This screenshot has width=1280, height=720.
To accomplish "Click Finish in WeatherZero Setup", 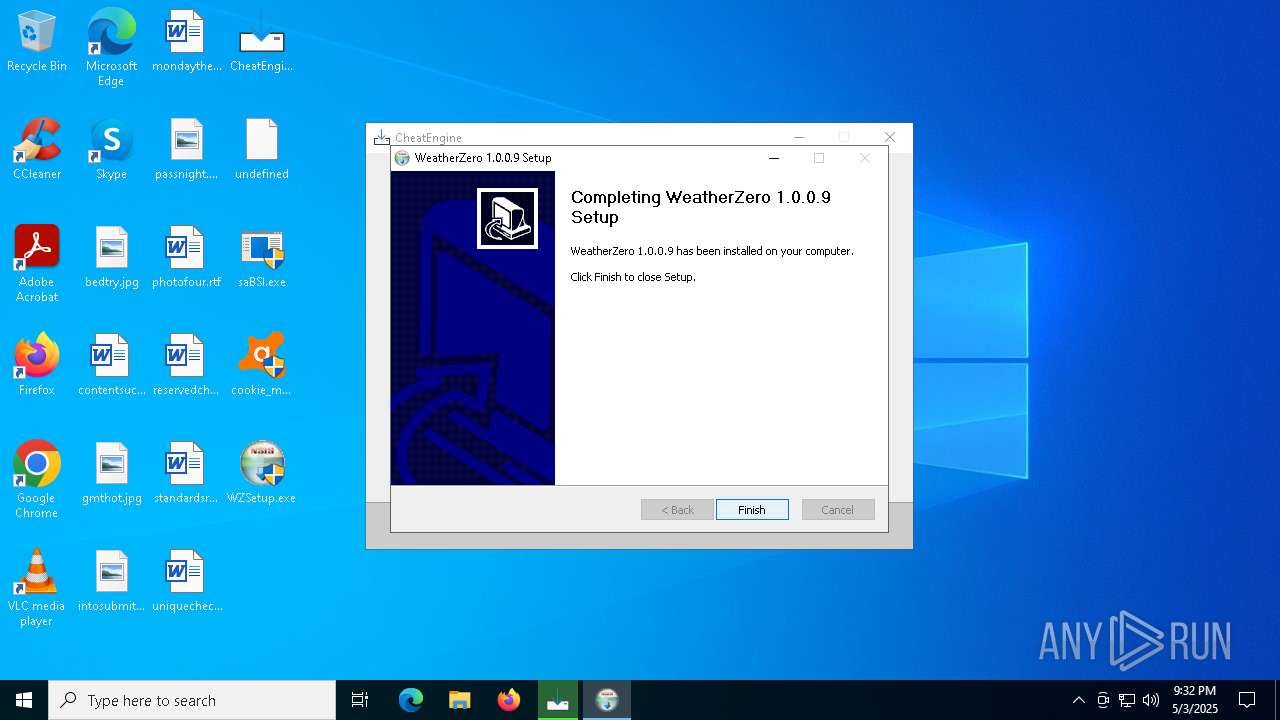I will (x=752, y=510).
